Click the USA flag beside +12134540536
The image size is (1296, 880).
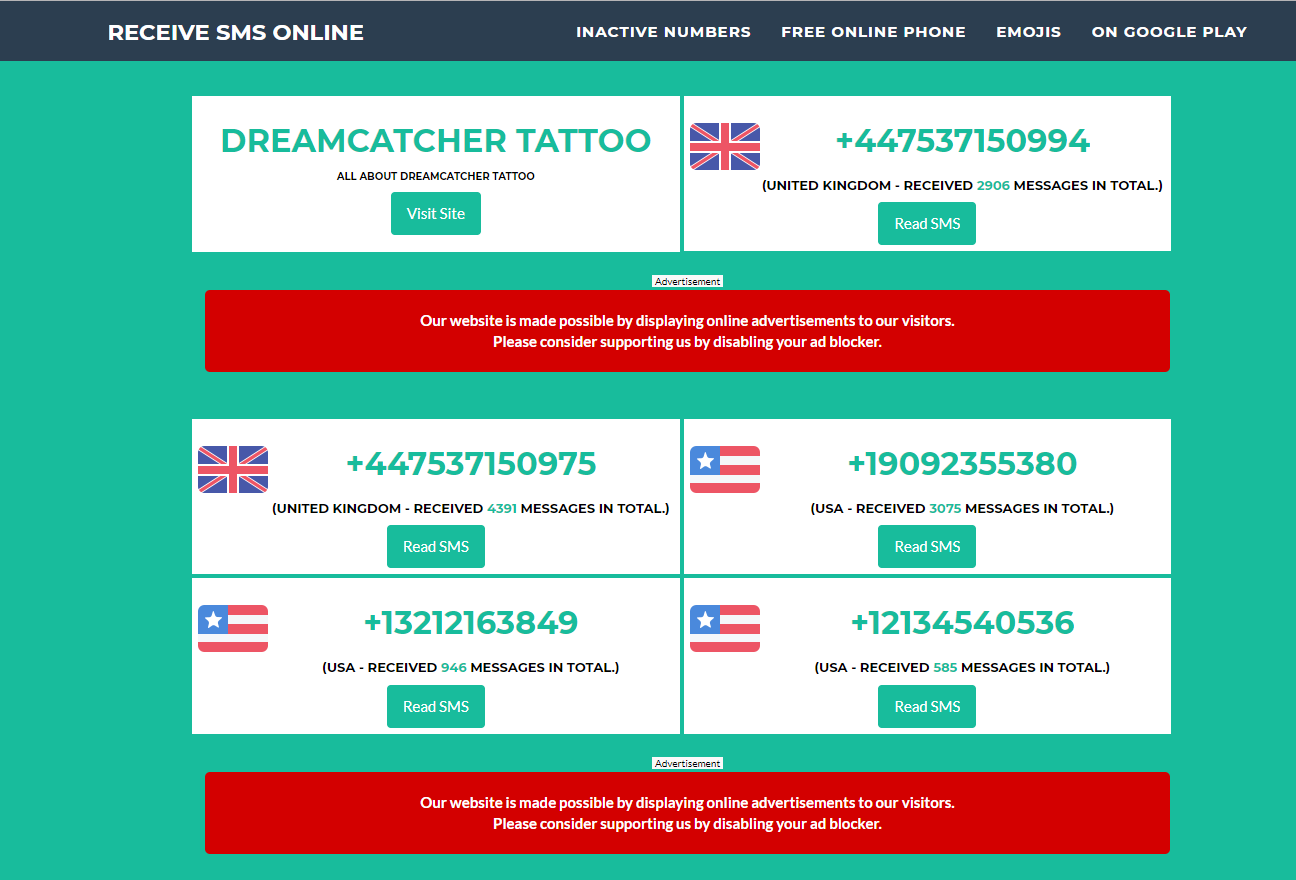(725, 628)
